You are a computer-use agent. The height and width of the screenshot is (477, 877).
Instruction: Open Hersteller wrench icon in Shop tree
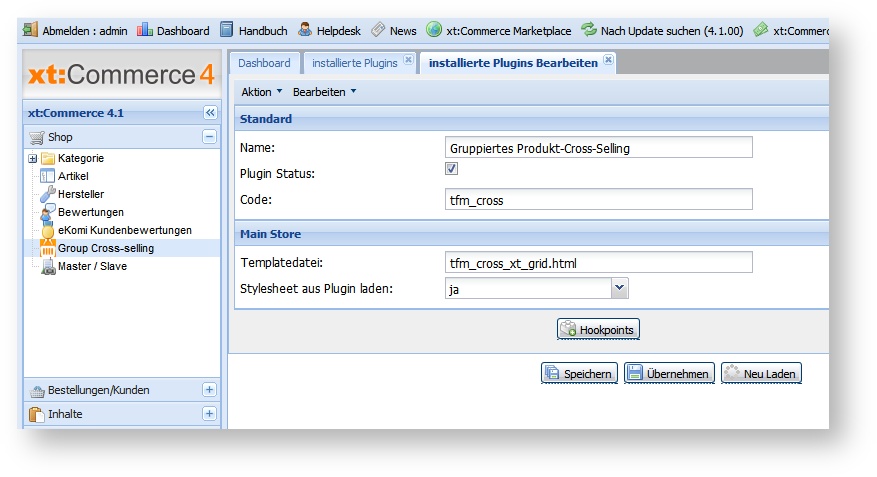pyautogui.click(x=48, y=194)
